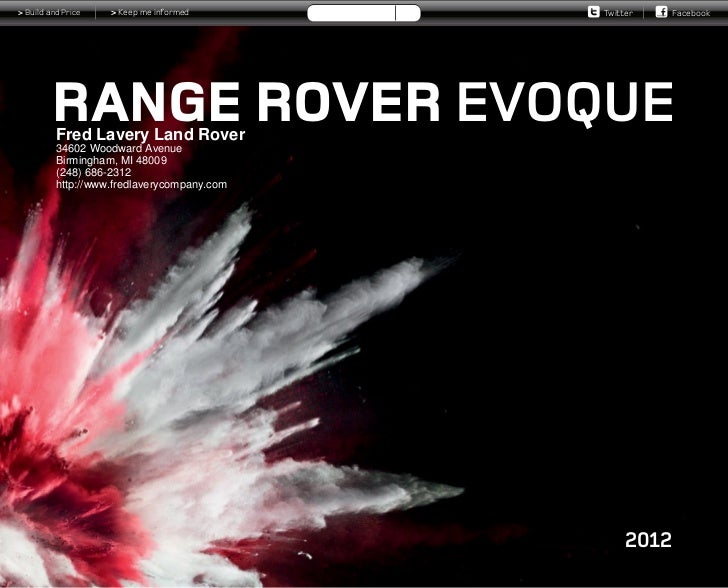728x588 pixels.
Task: Click the Fred Lavery Land Rover heading
Action: pos(150,134)
